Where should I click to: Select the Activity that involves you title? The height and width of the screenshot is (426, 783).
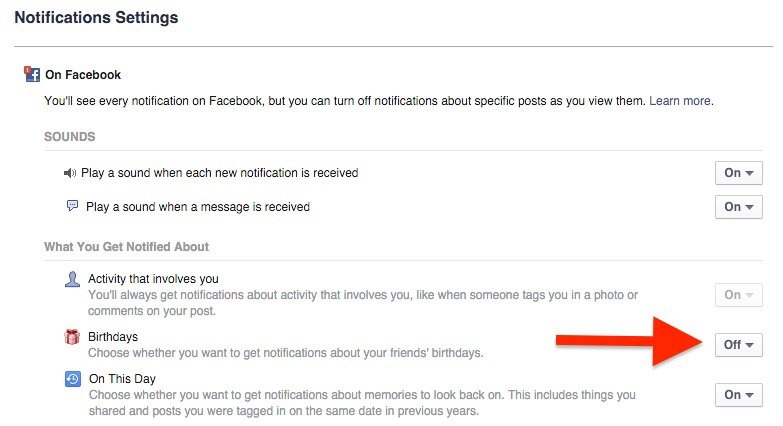point(153,279)
